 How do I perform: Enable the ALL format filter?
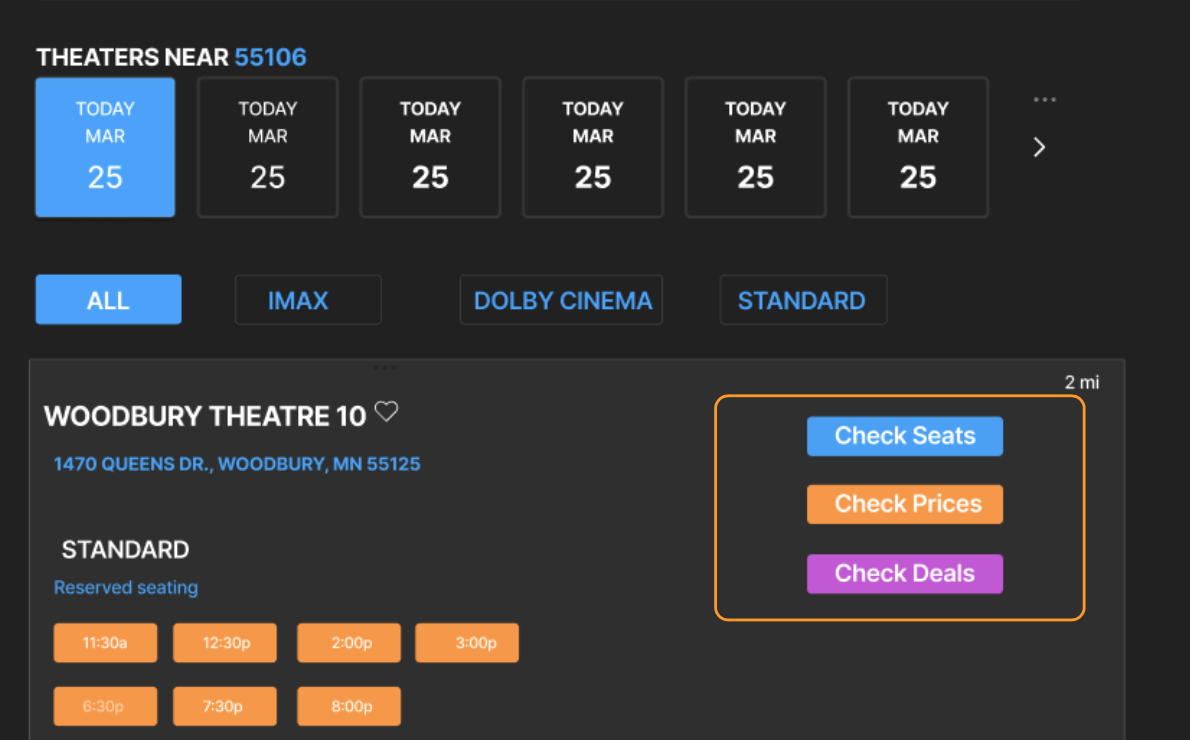(108, 299)
